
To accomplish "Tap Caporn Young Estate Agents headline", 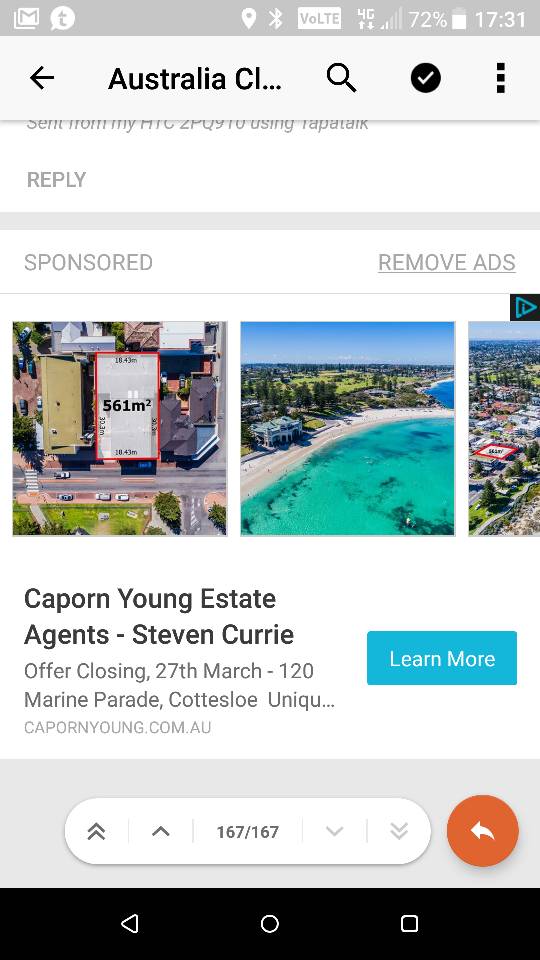I will pyautogui.click(x=159, y=617).
